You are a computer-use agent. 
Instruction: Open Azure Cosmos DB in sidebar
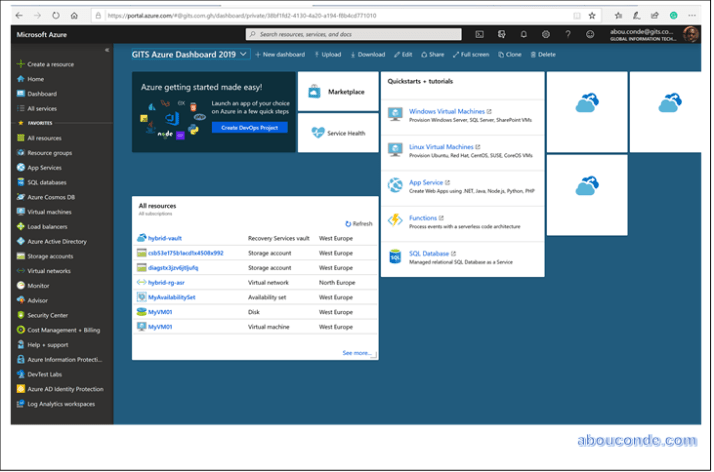50,197
